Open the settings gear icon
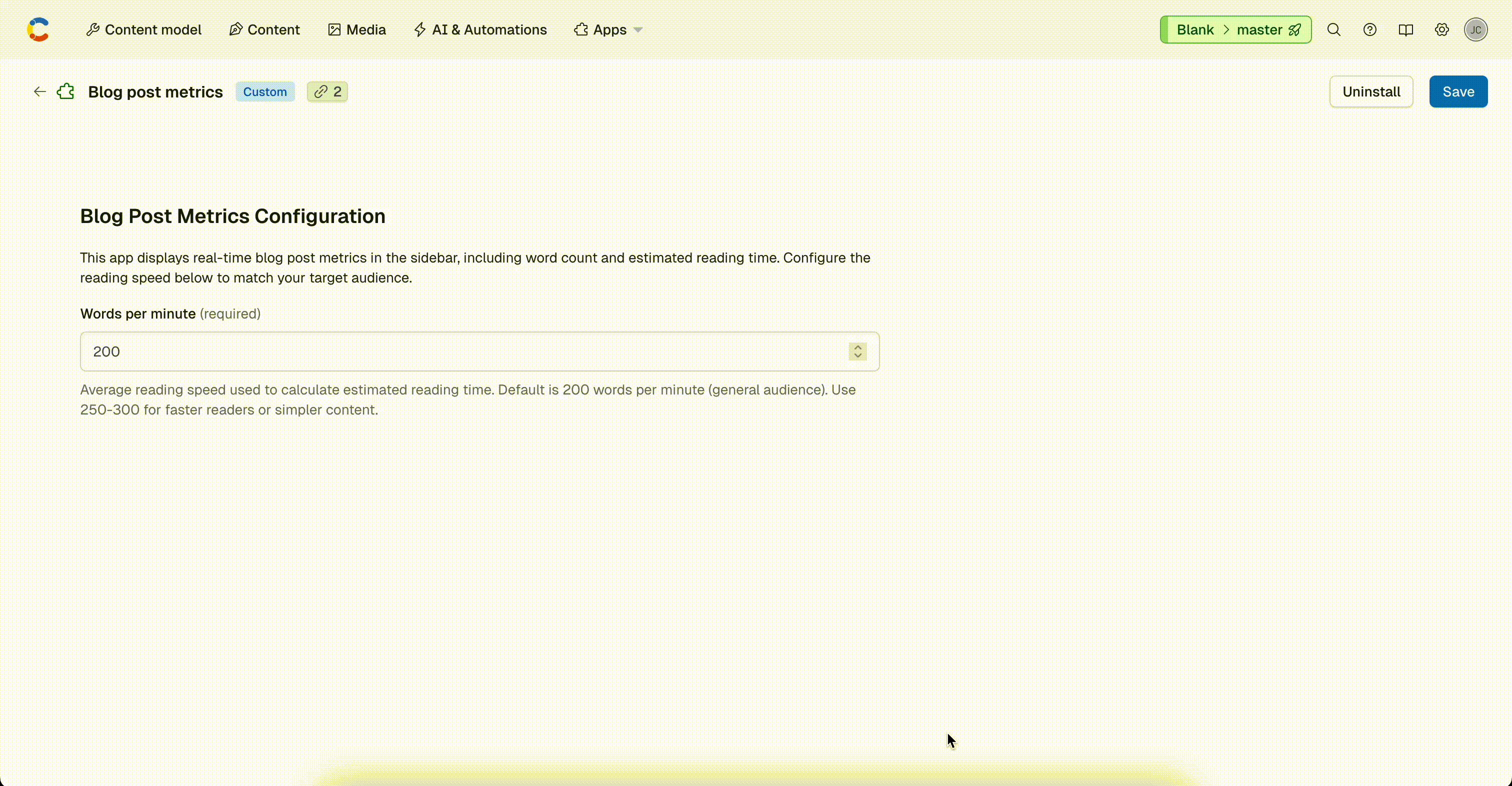 [x=1441, y=30]
